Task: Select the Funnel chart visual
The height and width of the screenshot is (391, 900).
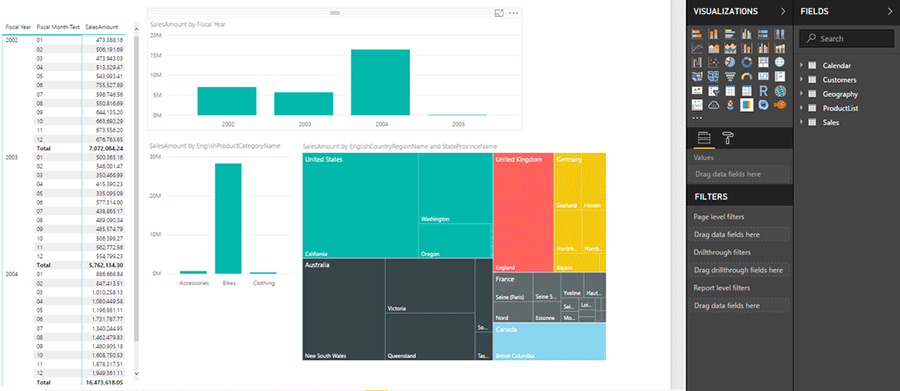Action: pos(730,76)
